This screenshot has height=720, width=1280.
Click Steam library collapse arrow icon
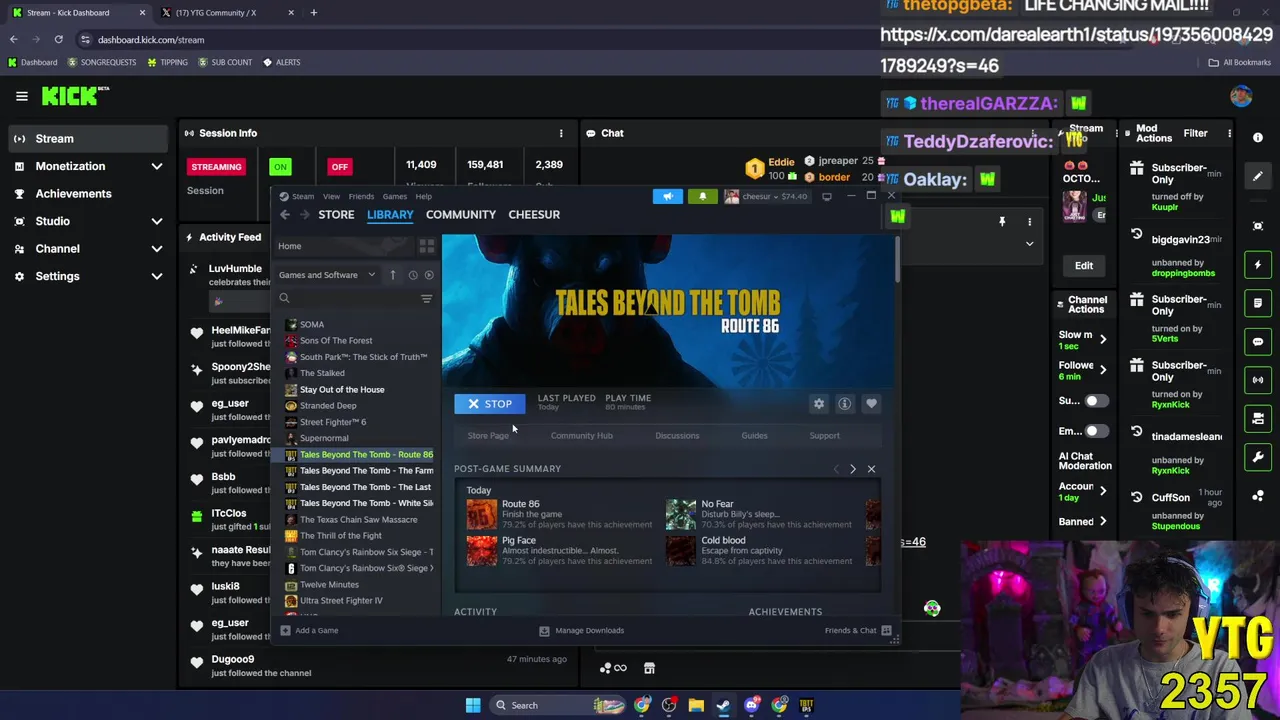point(393,275)
